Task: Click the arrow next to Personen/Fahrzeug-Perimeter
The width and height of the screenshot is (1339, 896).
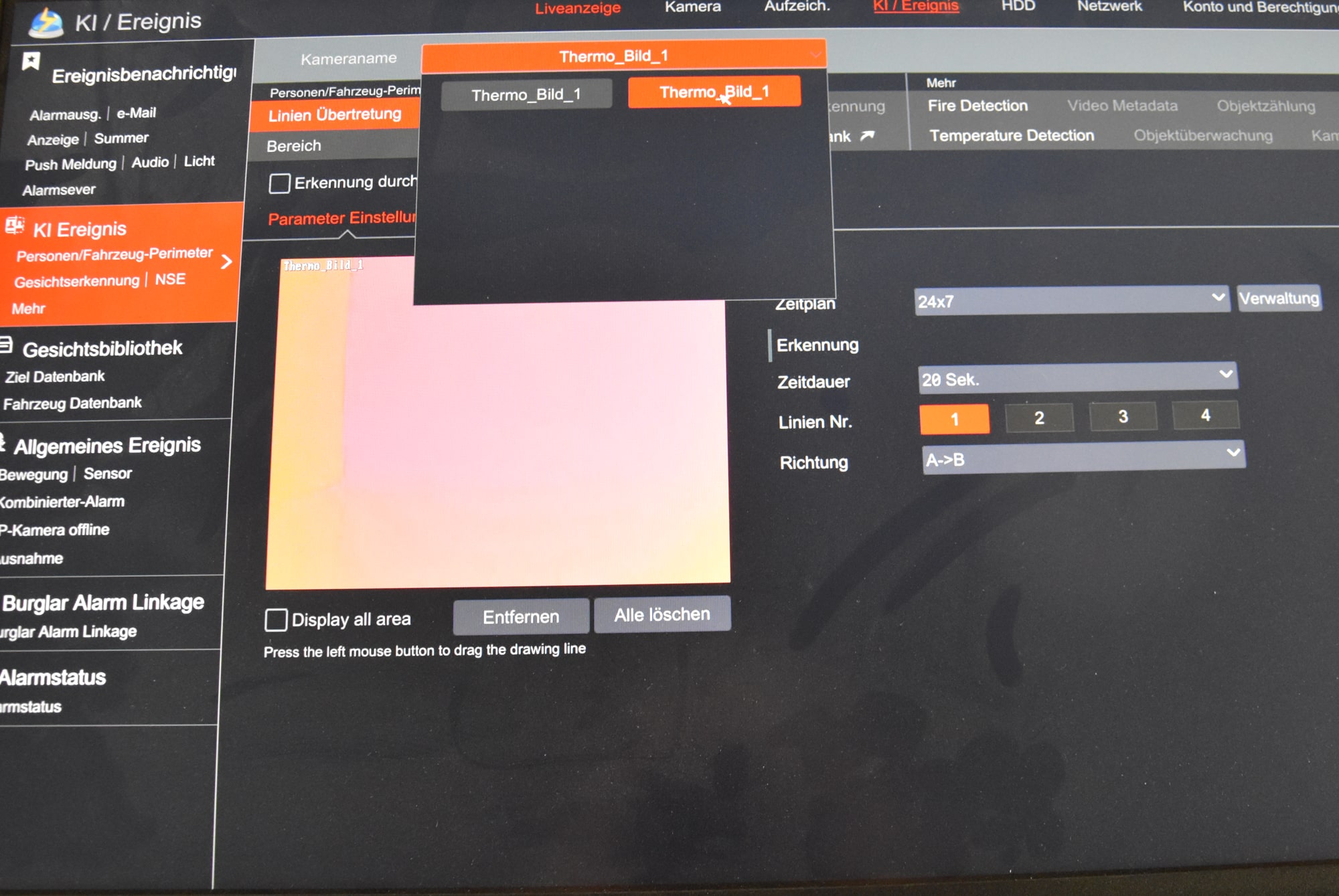Action: click(227, 262)
